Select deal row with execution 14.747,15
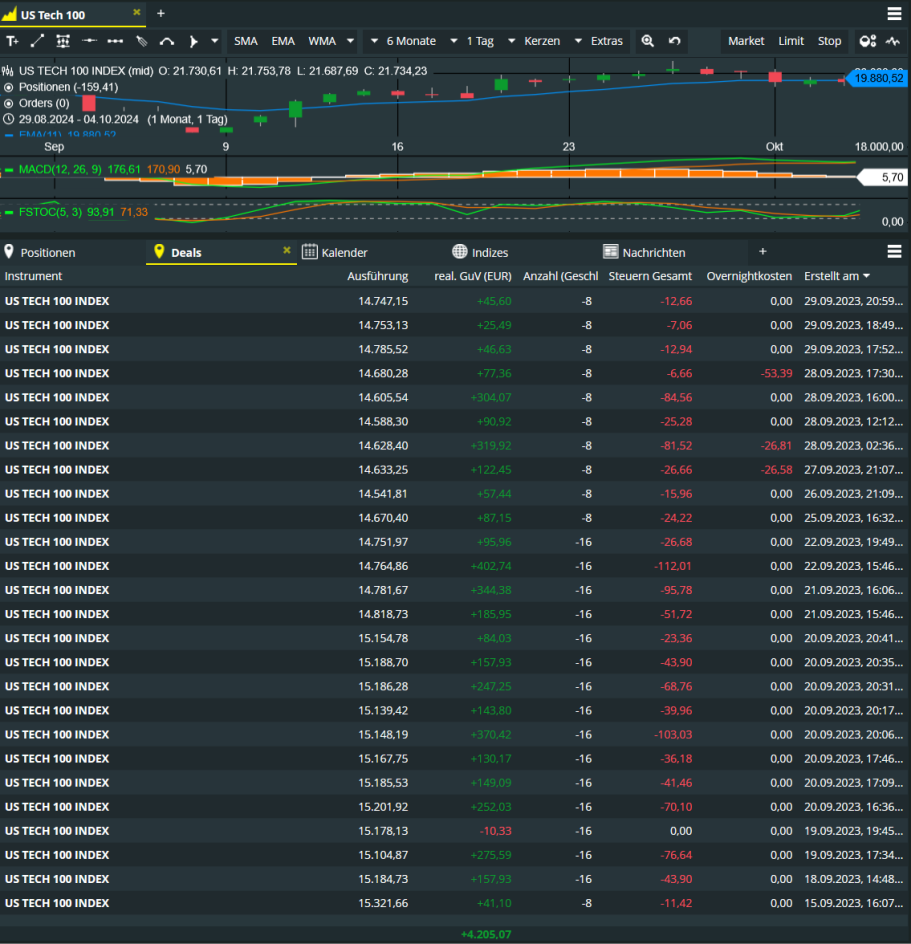 tap(455, 301)
